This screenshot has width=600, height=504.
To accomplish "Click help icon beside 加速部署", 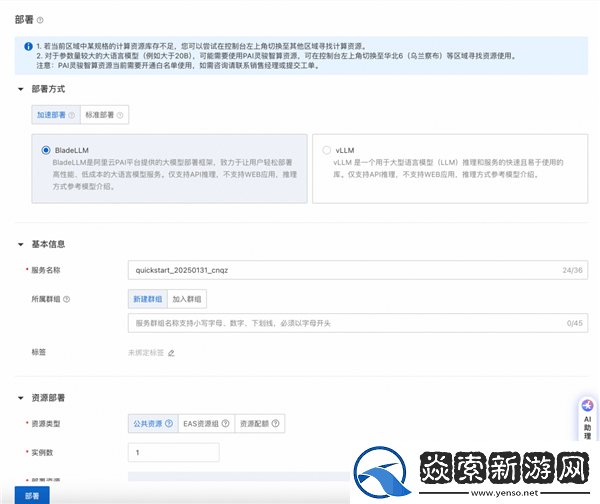I will click(72, 115).
